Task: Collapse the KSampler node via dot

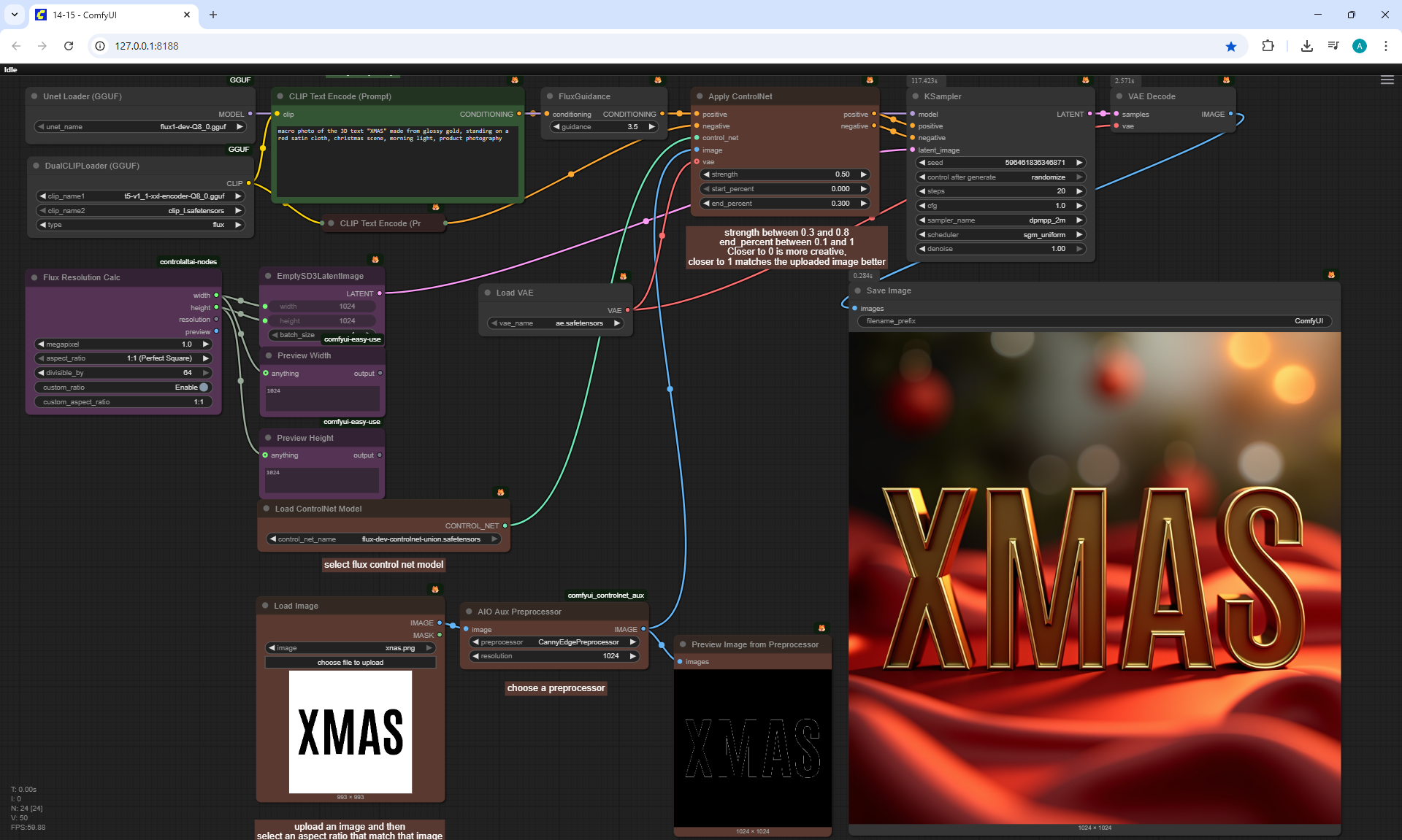Action: click(x=915, y=96)
